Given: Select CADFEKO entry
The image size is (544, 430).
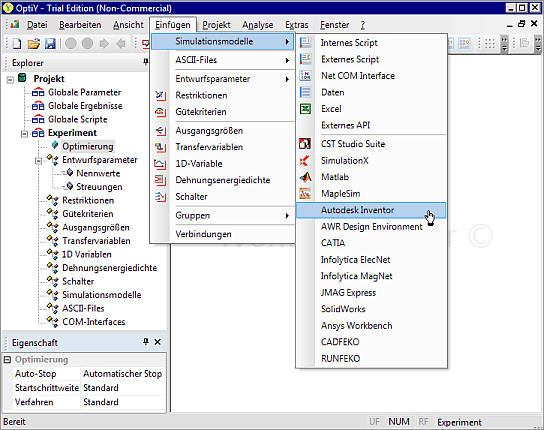Looking at the screenshot, I should click(371, 342).
